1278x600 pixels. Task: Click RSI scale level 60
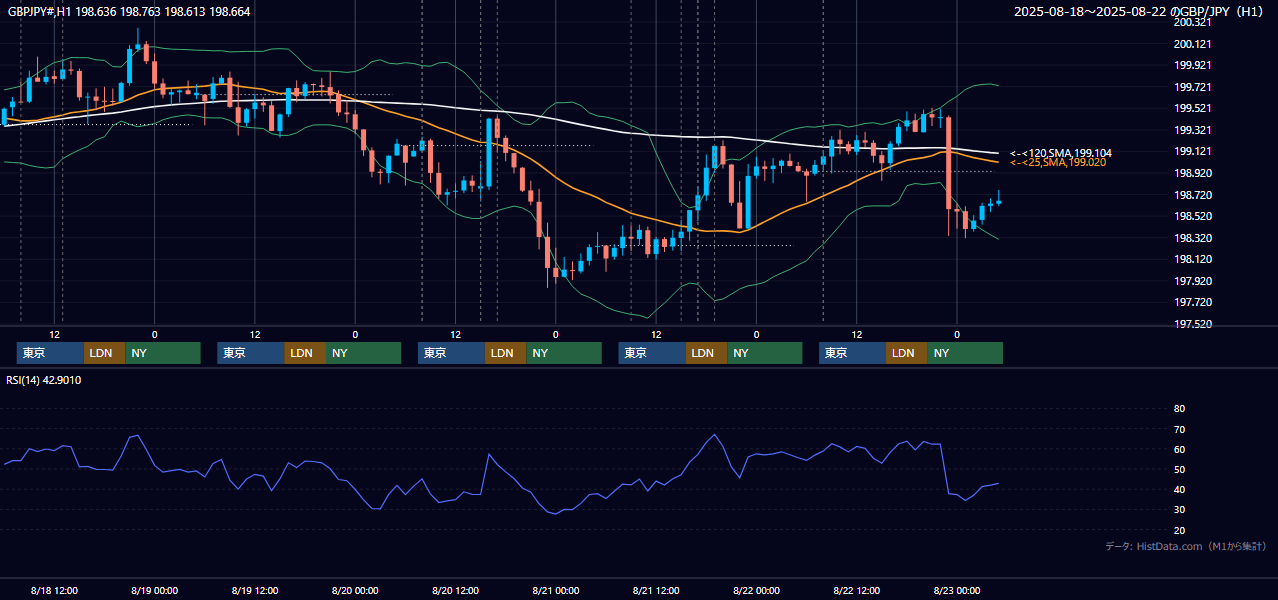click(x=1179, y=449)
